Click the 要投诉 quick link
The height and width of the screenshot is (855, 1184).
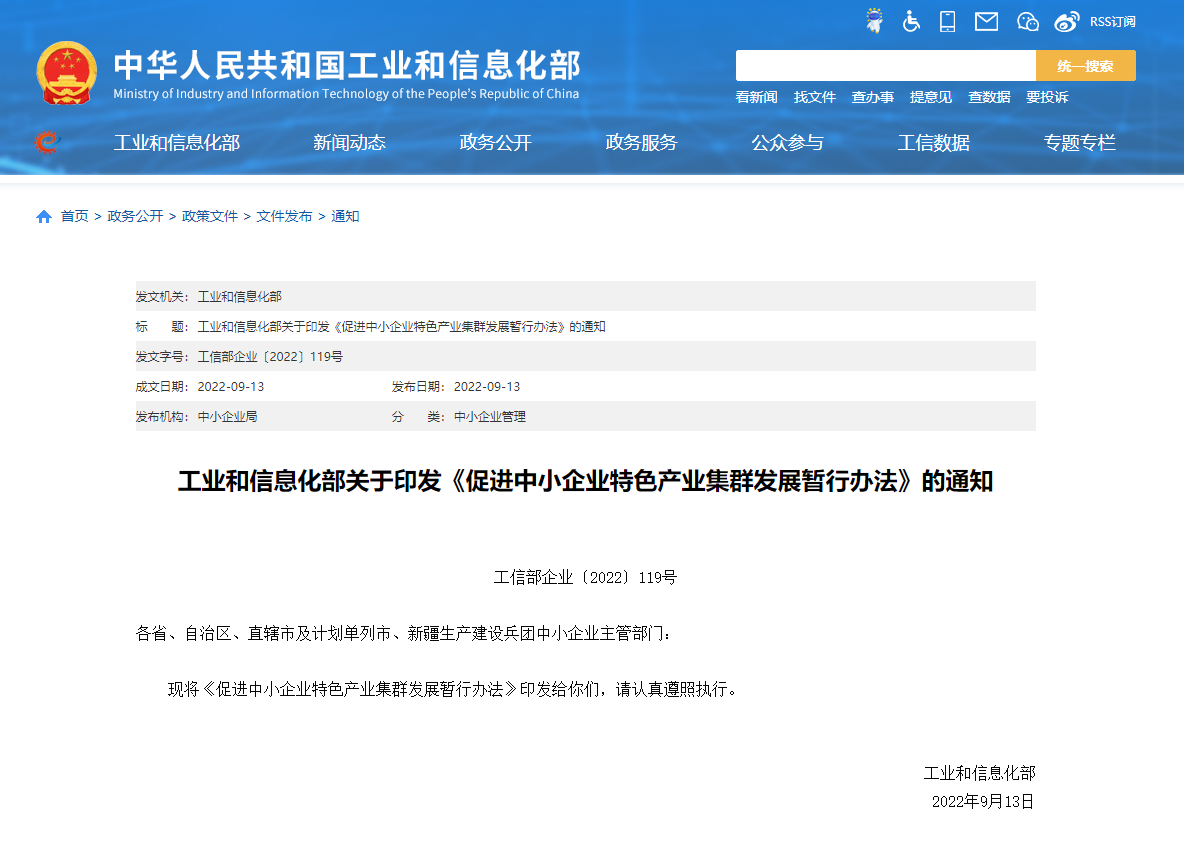click(1046, 97)
